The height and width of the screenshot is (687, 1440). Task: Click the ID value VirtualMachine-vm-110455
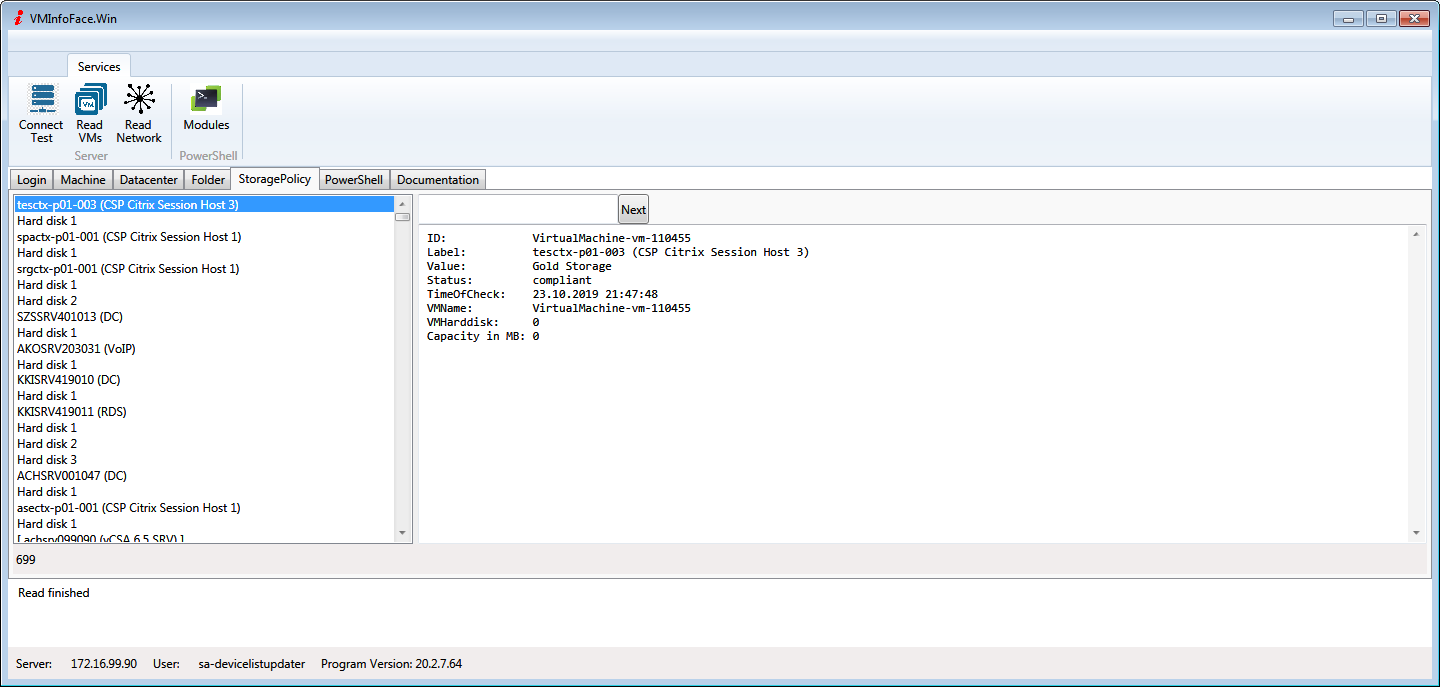(x=611, y=238)
